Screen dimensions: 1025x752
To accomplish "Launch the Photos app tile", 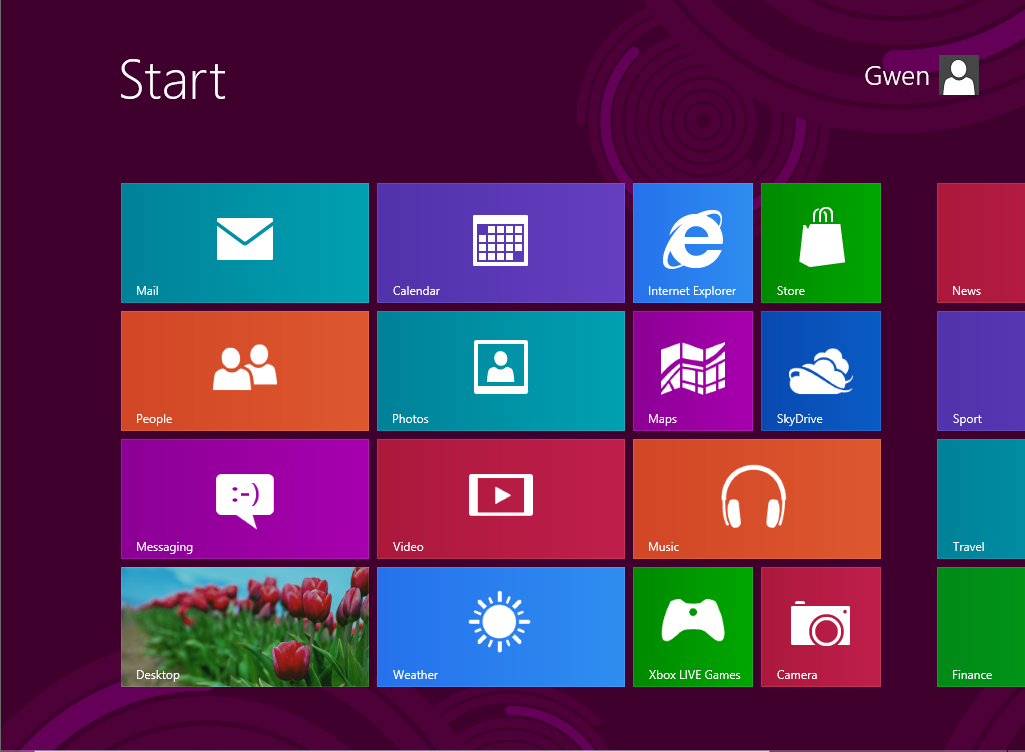I will click(500, 371).
